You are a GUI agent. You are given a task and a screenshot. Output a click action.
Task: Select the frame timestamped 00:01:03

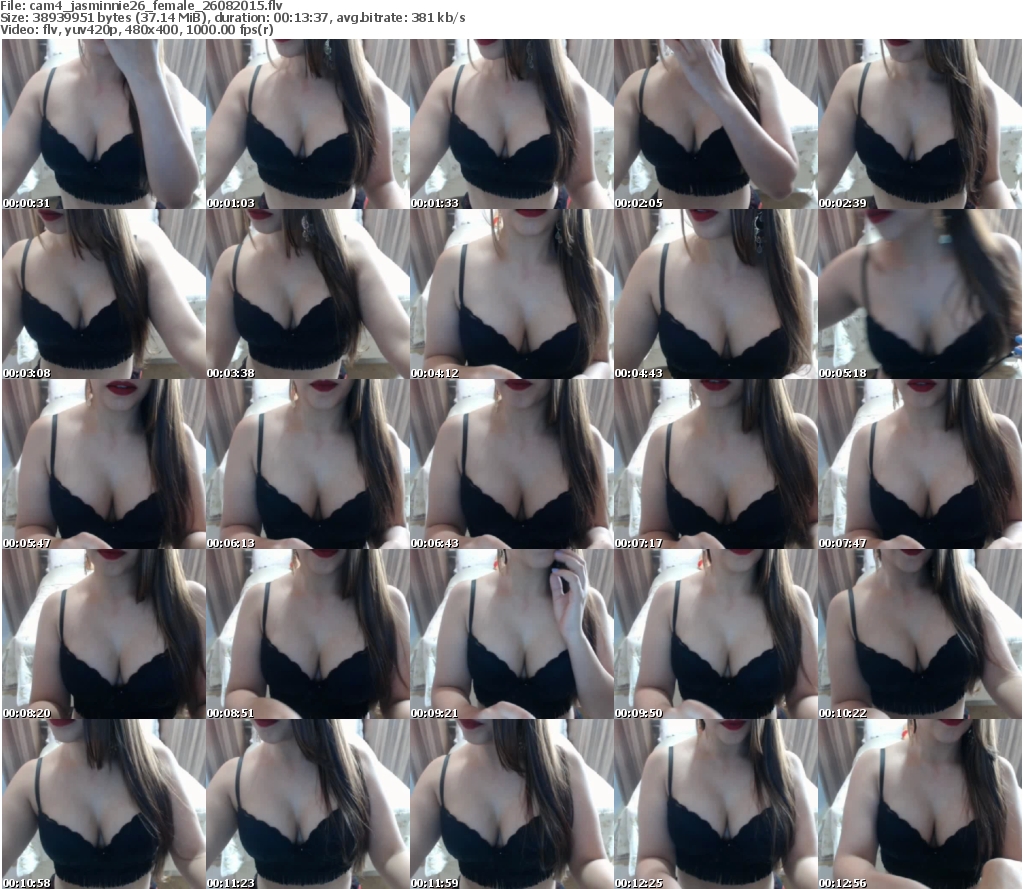(x=308, y=124)
